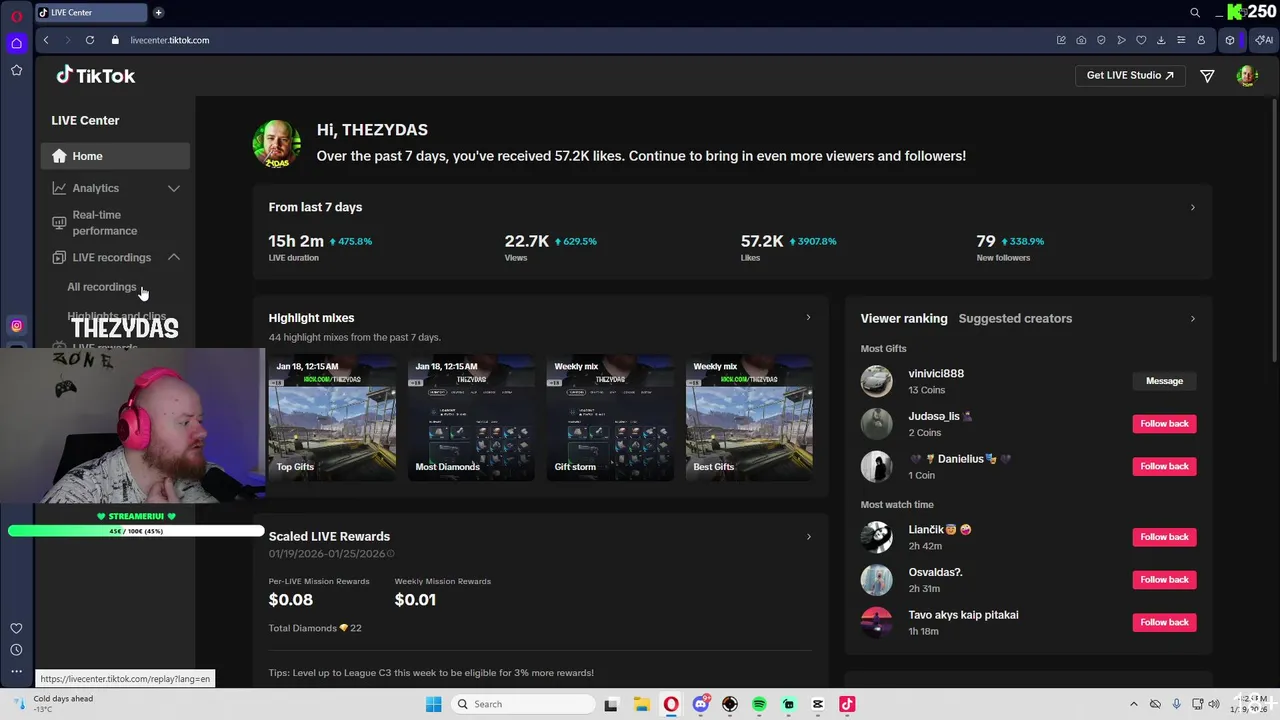This screenshot has height=720, width=1280.
Task: Open the browser downloads icon
Action: 1161,40
